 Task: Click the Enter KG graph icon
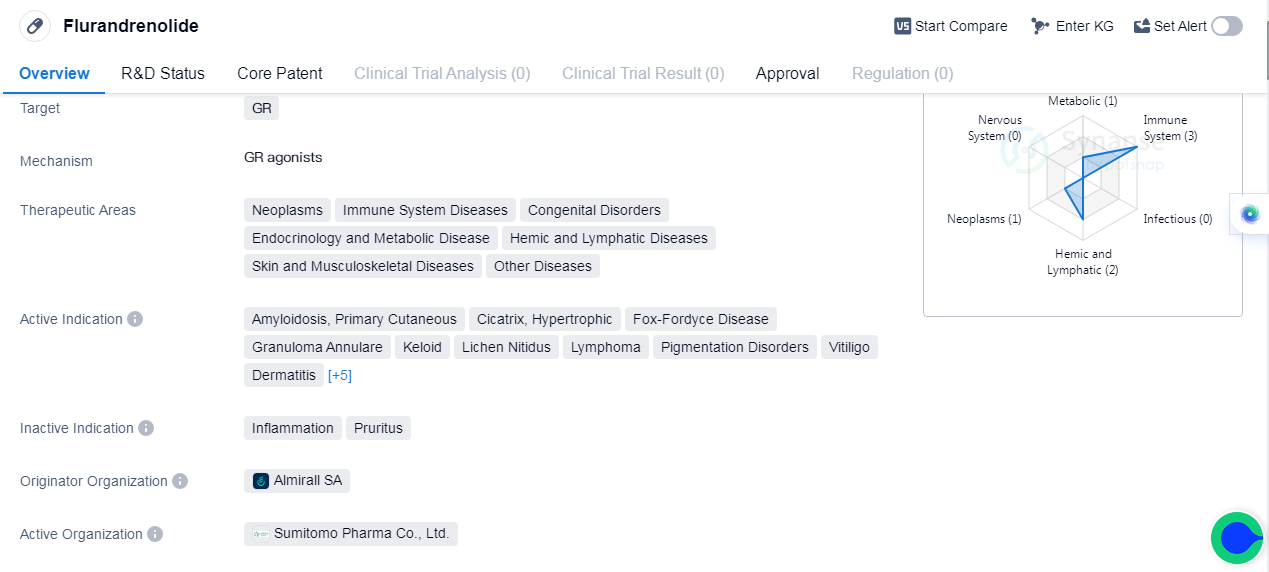coord(1041,26)
